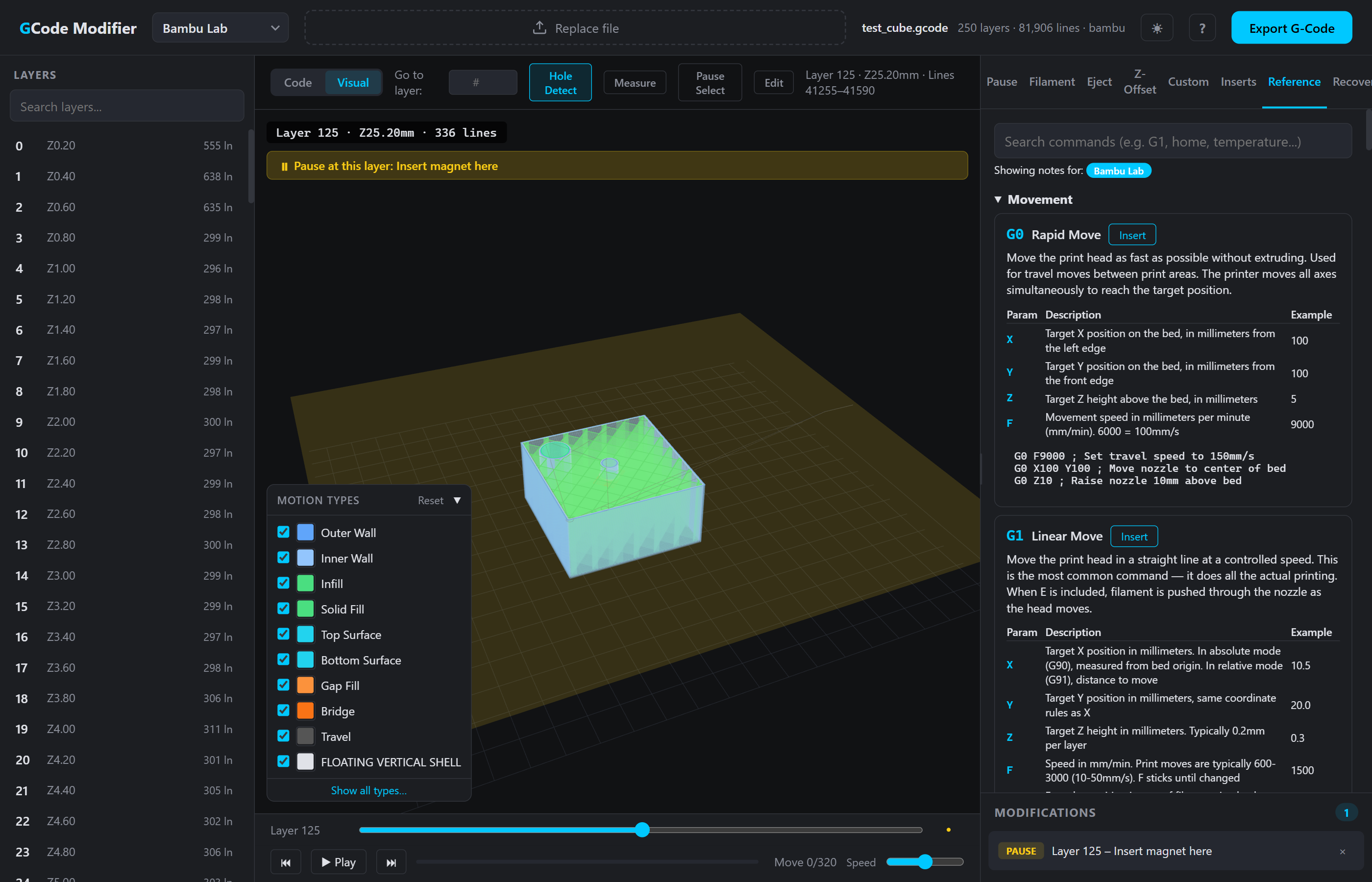The width and height of the screenshot is (1372, 882).
Task: Click the Replace file drop zone
Action: click(574, 28)
